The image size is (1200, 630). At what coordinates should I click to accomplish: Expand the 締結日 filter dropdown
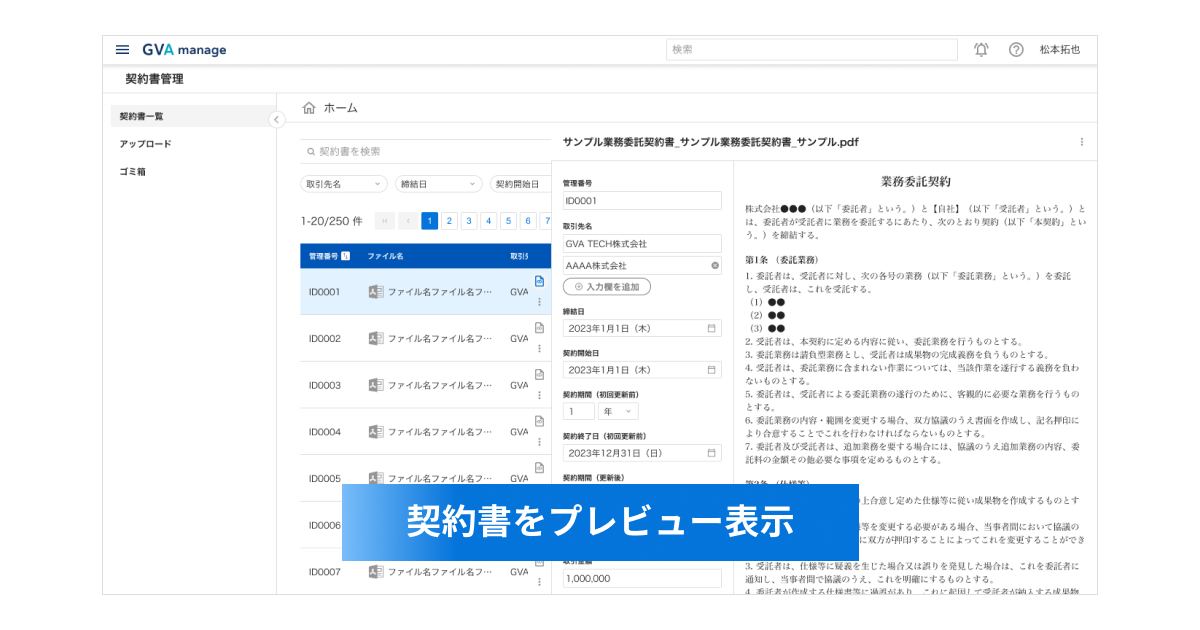click(438, 184)
